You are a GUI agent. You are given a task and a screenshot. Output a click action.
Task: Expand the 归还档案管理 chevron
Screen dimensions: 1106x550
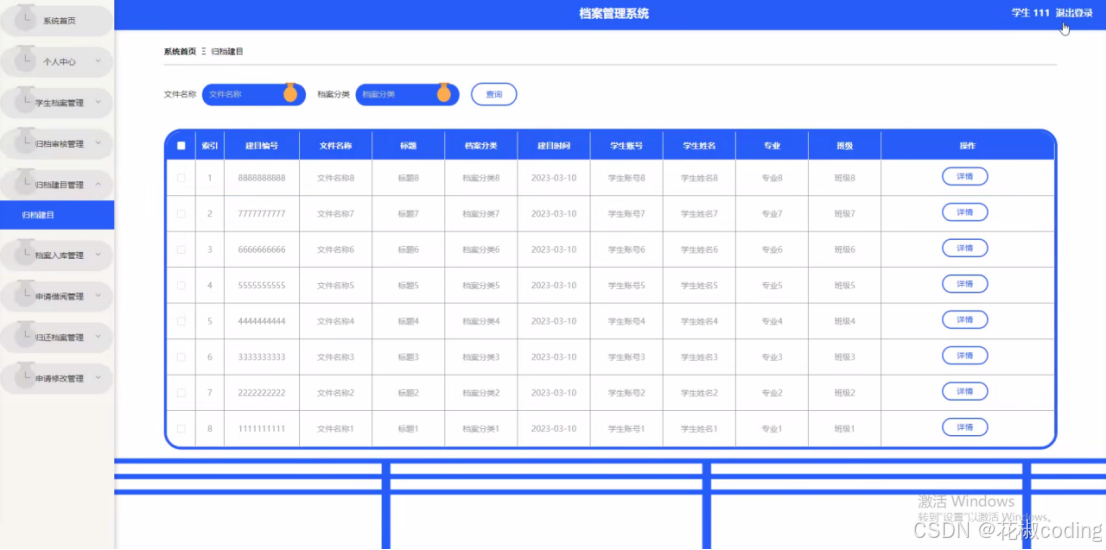[98, 337]
